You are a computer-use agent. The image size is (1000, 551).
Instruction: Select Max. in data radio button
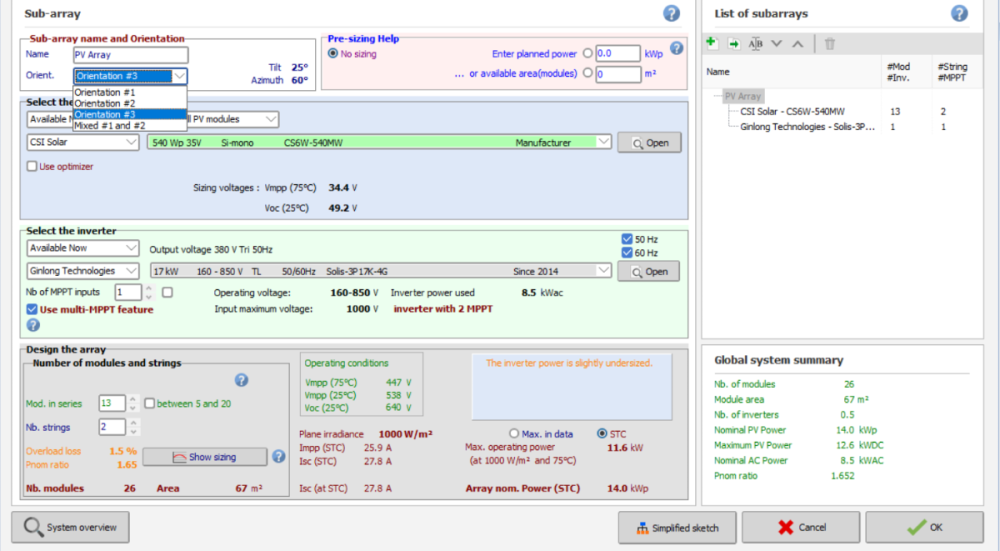coord(515,433)
